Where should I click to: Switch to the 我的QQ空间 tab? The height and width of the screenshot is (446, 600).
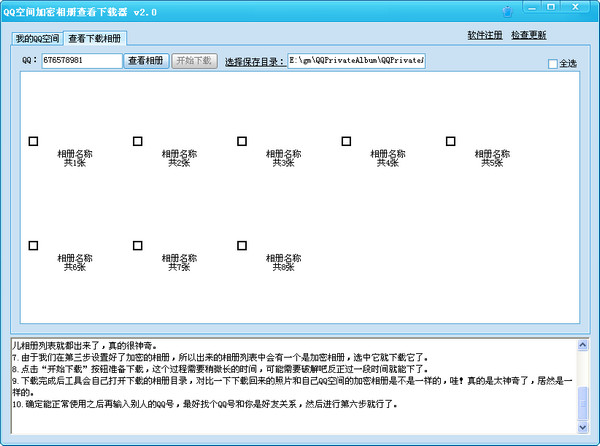point(37,39)
